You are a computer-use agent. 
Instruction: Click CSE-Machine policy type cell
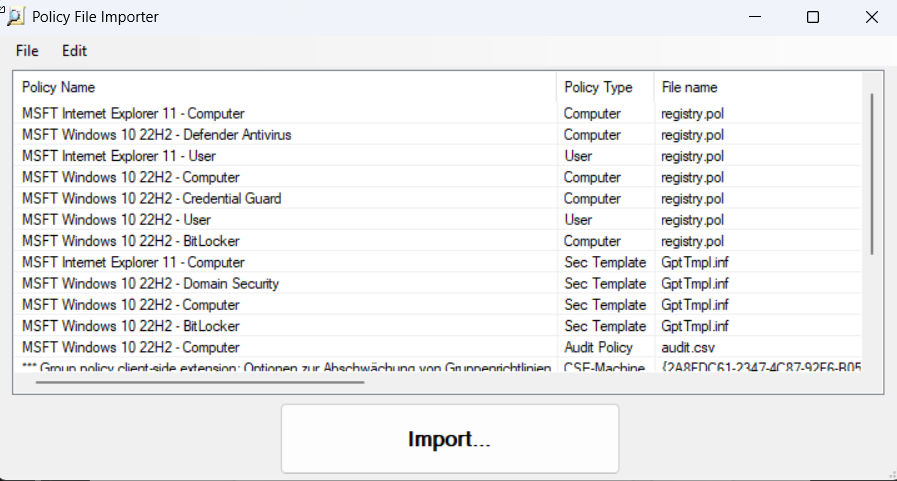coord(604,367)
